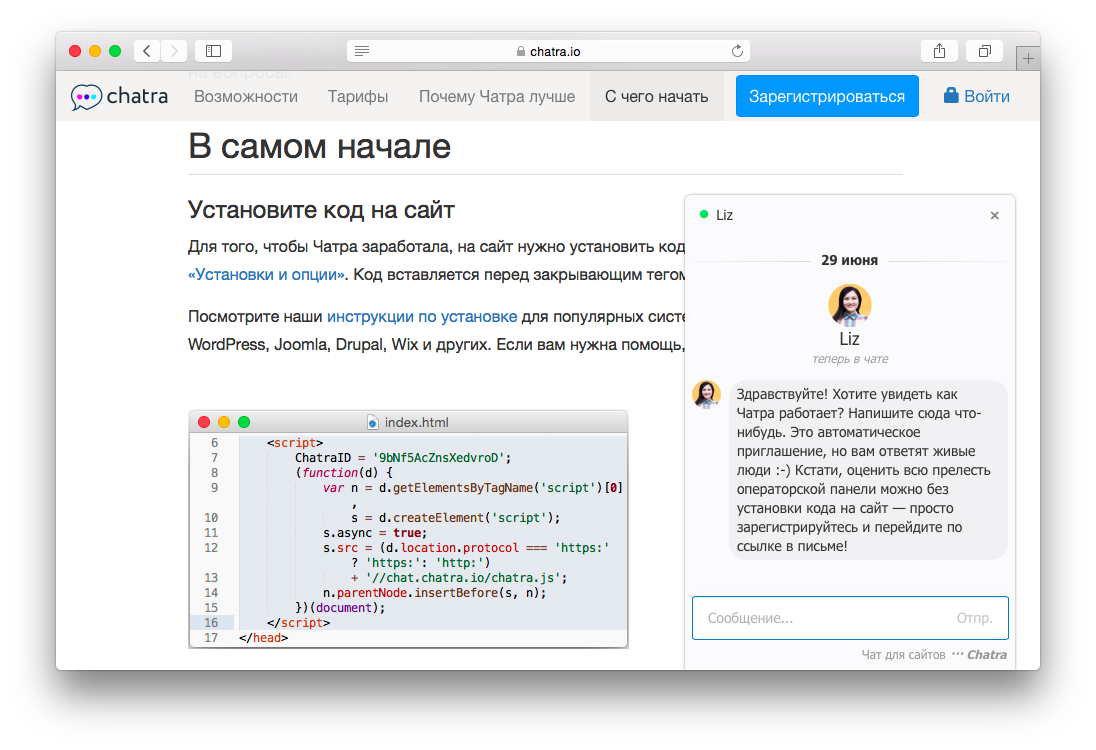
Task: Select the С чего начать tab
Action: point(656,97)
